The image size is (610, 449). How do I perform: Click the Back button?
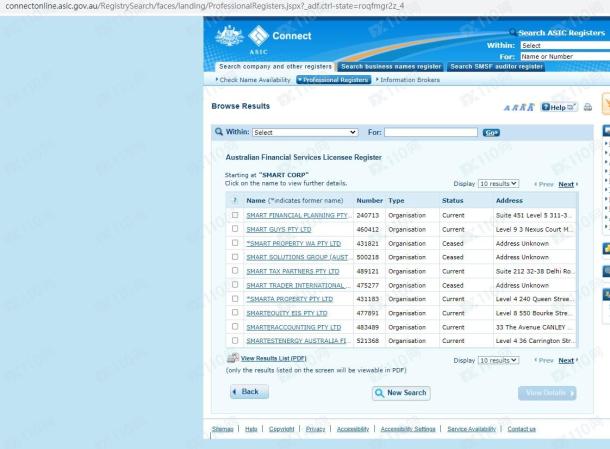(x=249, y=392)
